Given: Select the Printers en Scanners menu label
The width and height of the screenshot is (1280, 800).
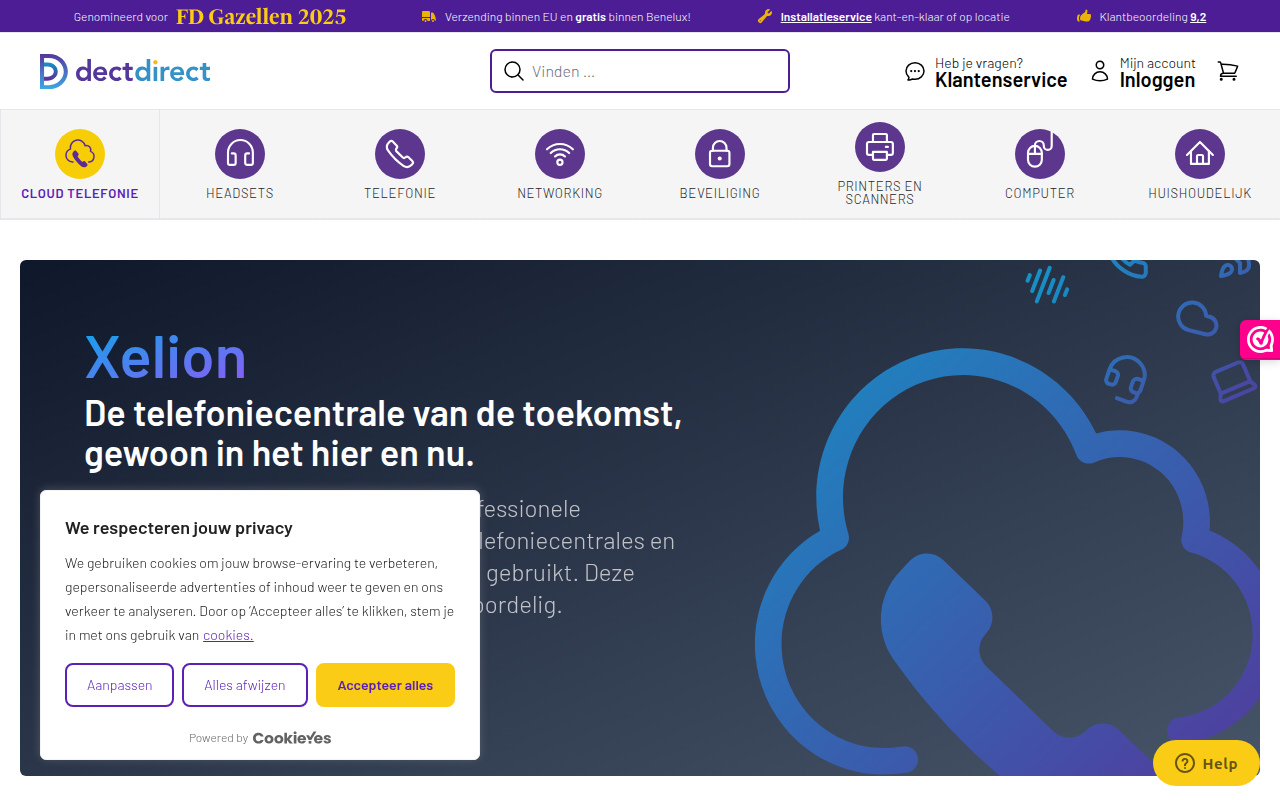Looking at the screenshot, I should (x=880, y=193).
